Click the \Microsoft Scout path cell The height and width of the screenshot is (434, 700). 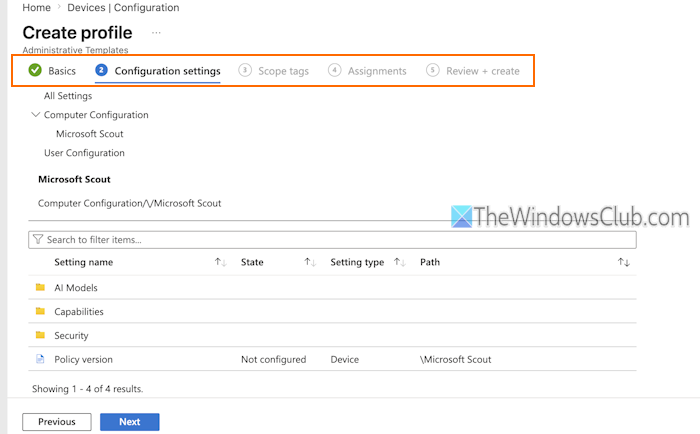pos(455,359)
